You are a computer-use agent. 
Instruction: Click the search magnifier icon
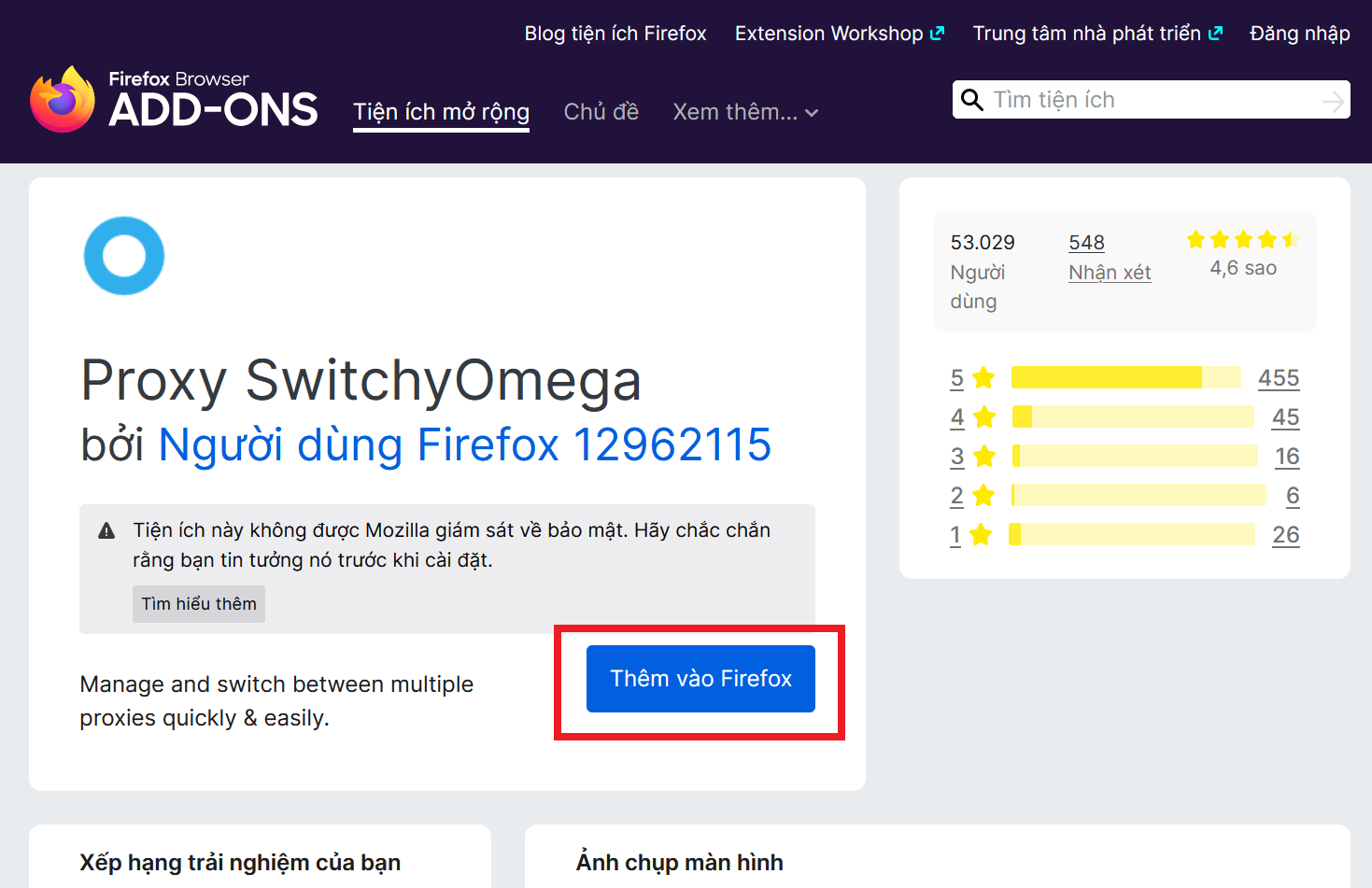pyautogui.click(x=972, y=100)
